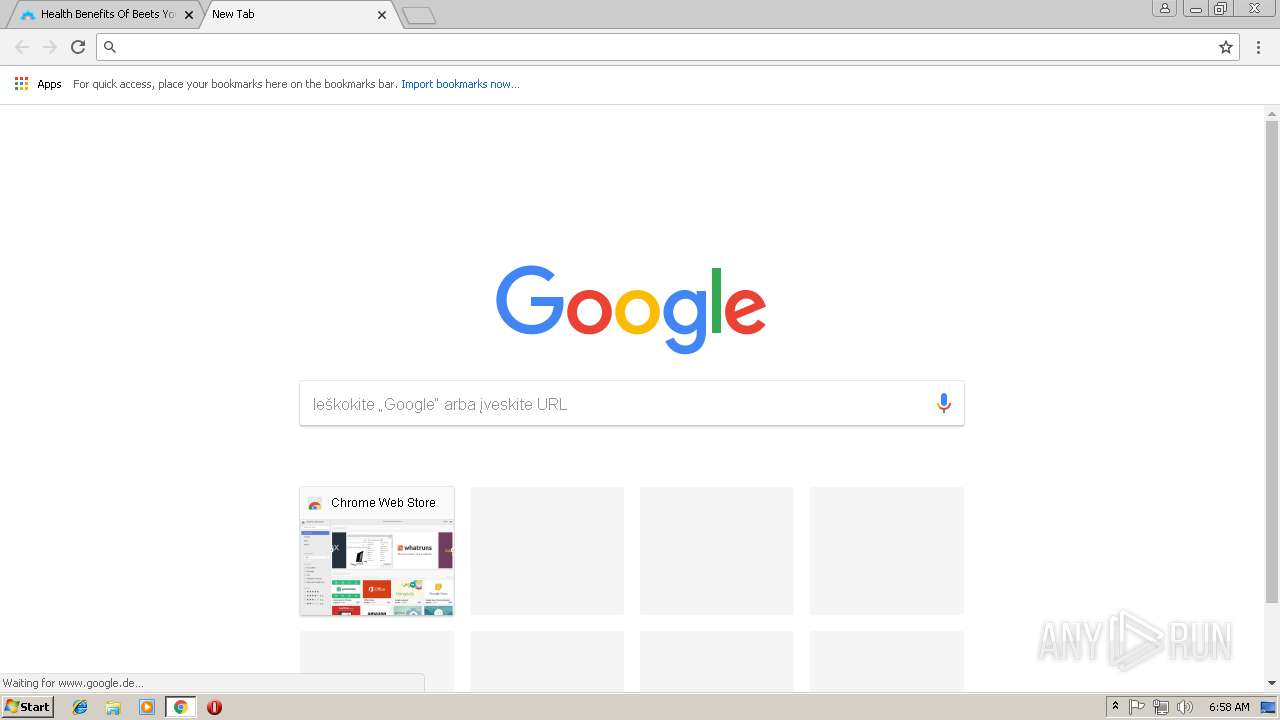Launch Internet Explorer from the taskbar
Screen dimensions: 1280x720
(80, 707)
